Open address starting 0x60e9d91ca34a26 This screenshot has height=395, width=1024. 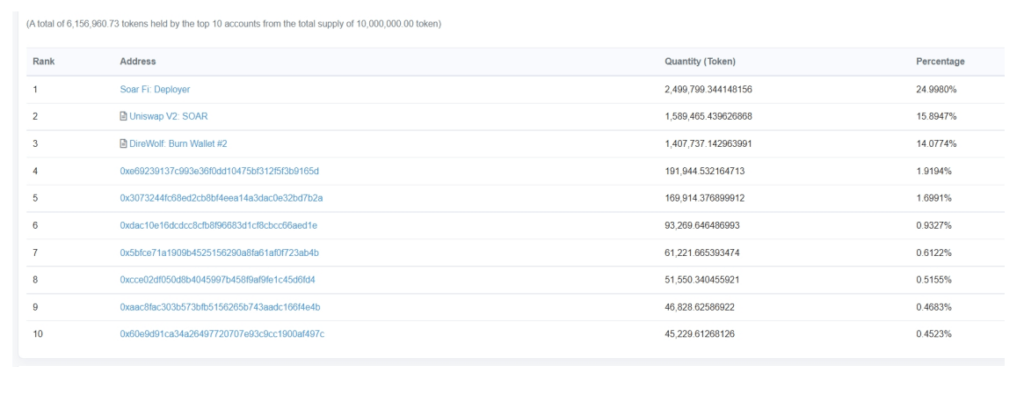coord(222,334)
